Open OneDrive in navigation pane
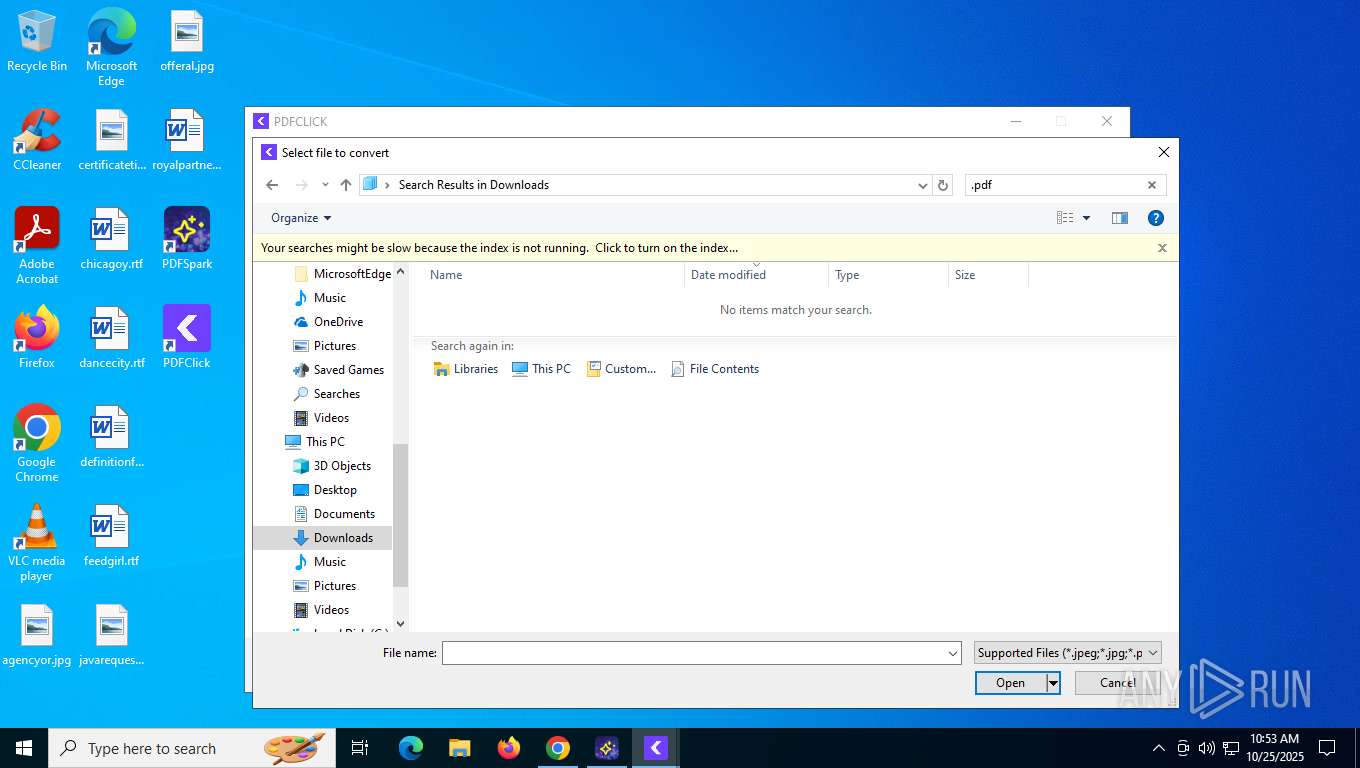 [328, 322]
